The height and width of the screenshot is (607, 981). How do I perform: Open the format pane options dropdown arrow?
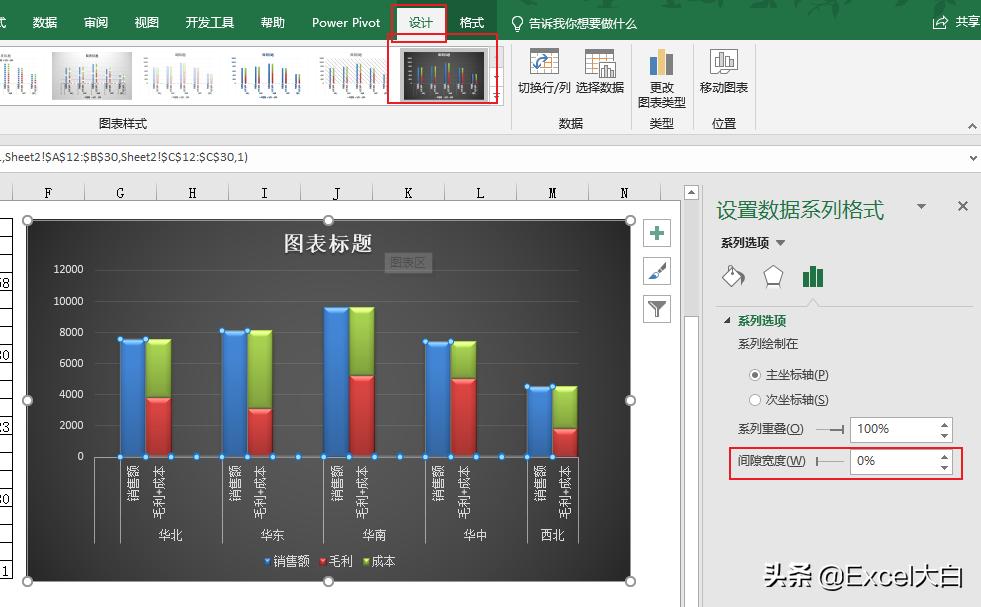[x=921, y=205]
